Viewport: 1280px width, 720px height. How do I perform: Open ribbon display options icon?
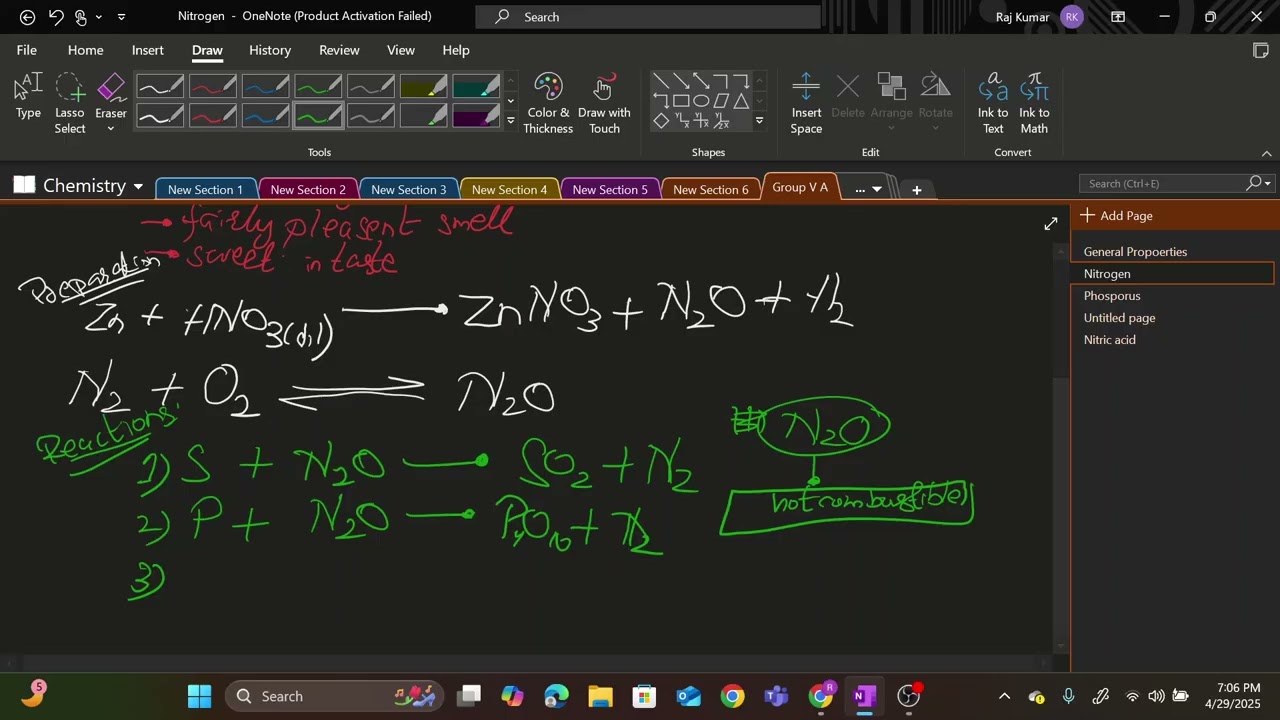(1118, 17)
